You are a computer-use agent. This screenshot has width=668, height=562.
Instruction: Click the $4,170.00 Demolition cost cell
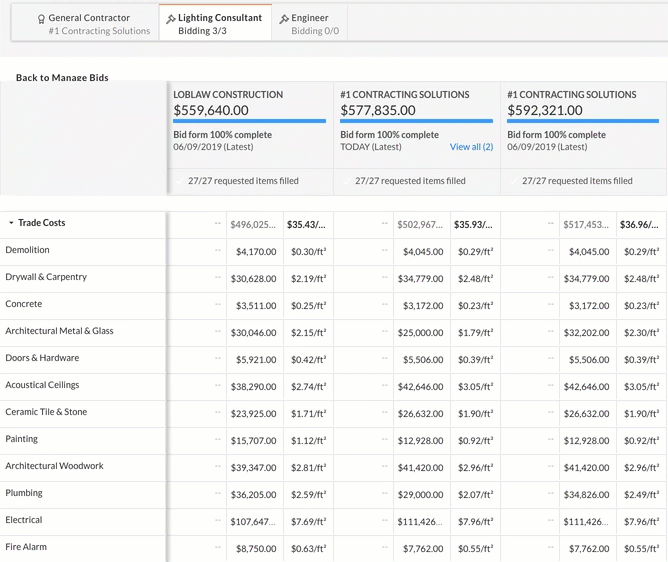click(x=255, y=252)
